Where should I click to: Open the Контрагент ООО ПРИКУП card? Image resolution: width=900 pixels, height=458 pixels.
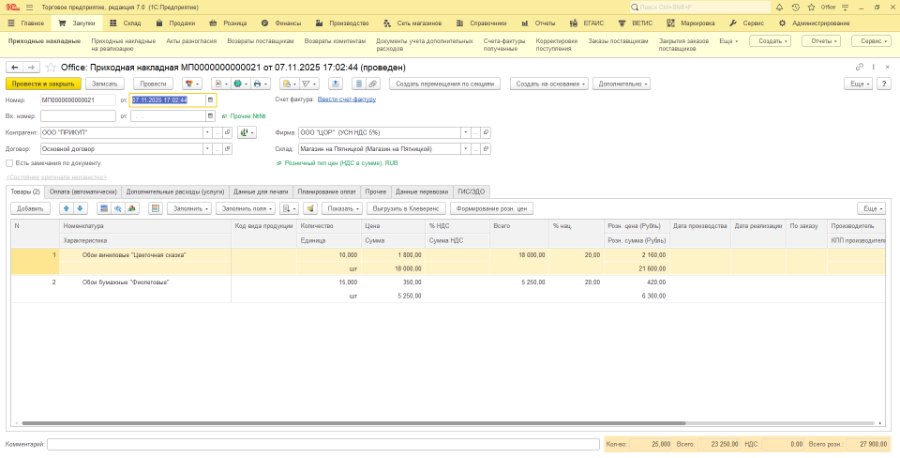(227, 133)
